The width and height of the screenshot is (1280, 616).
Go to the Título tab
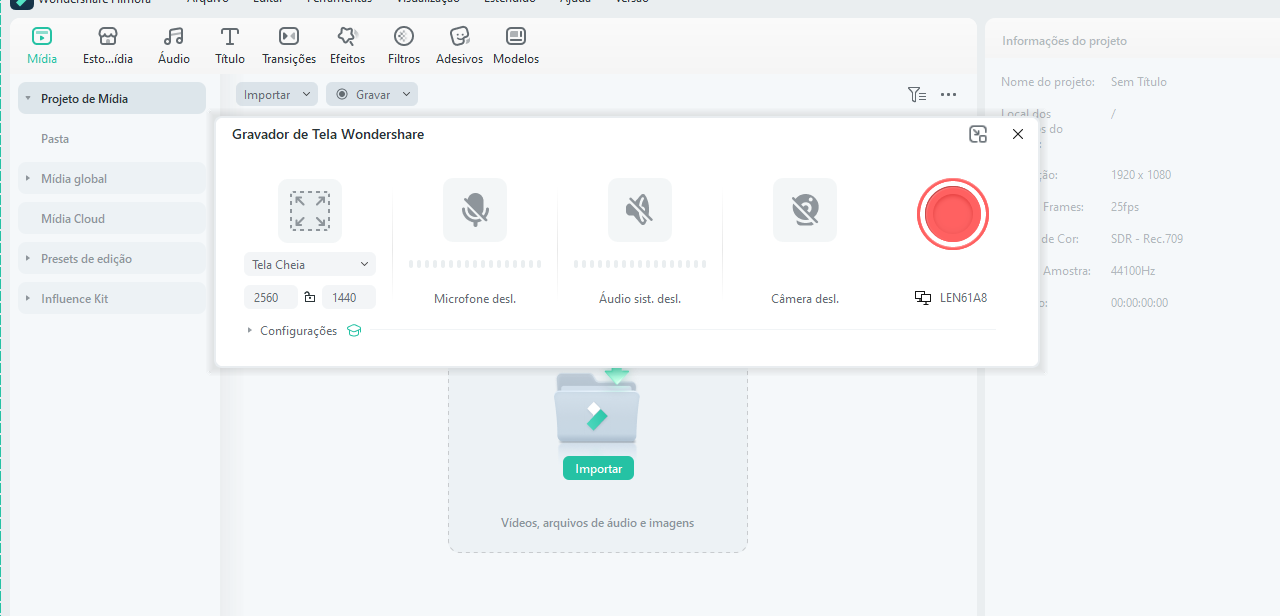tap(230, 46)
